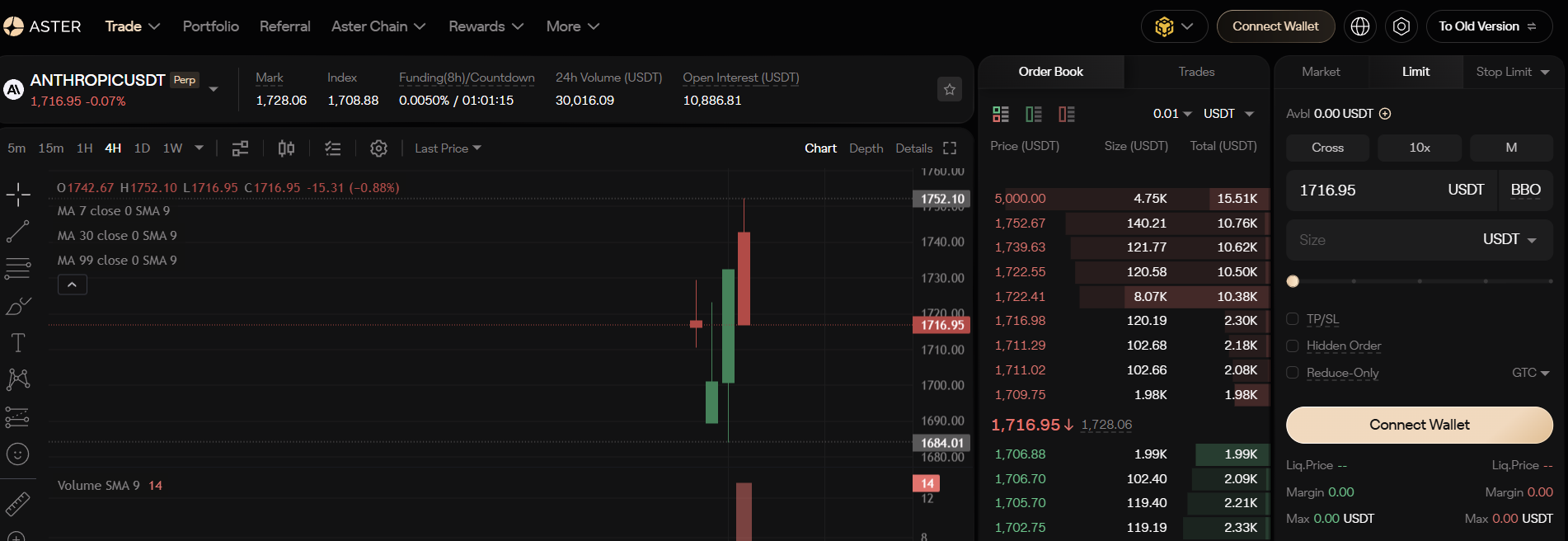Open the Last Price dropdown
This screenshot has width=1568, height=541.
(448, 148)
